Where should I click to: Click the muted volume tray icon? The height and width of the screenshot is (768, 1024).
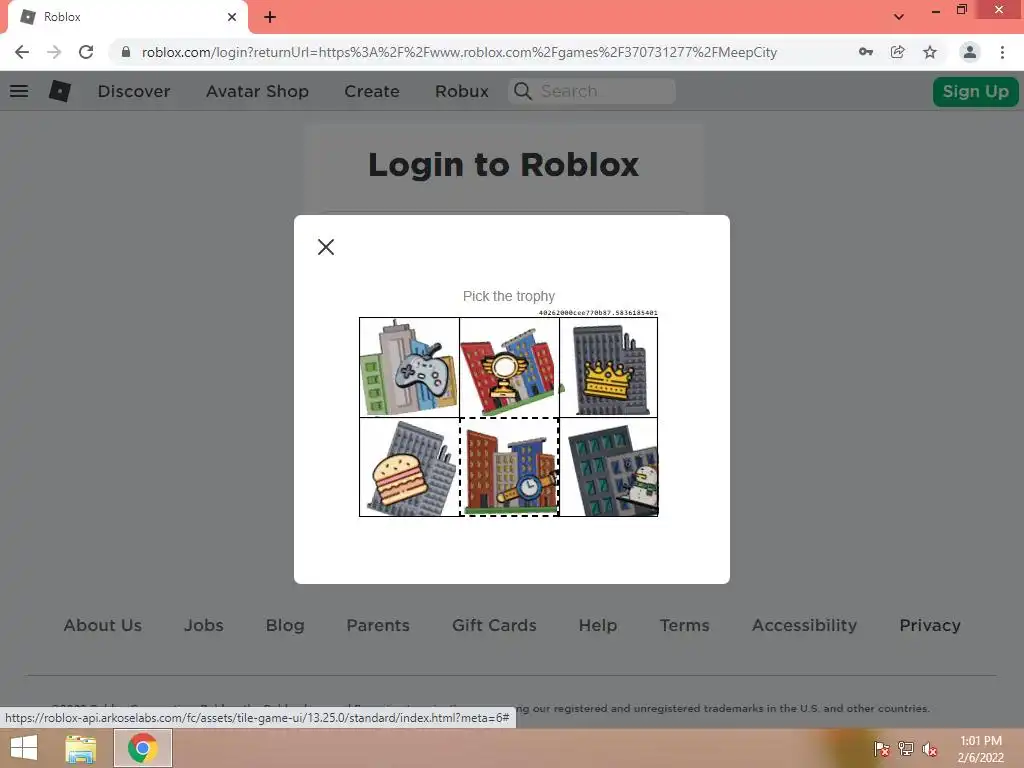pyautogui.click(x=930, y=749)
